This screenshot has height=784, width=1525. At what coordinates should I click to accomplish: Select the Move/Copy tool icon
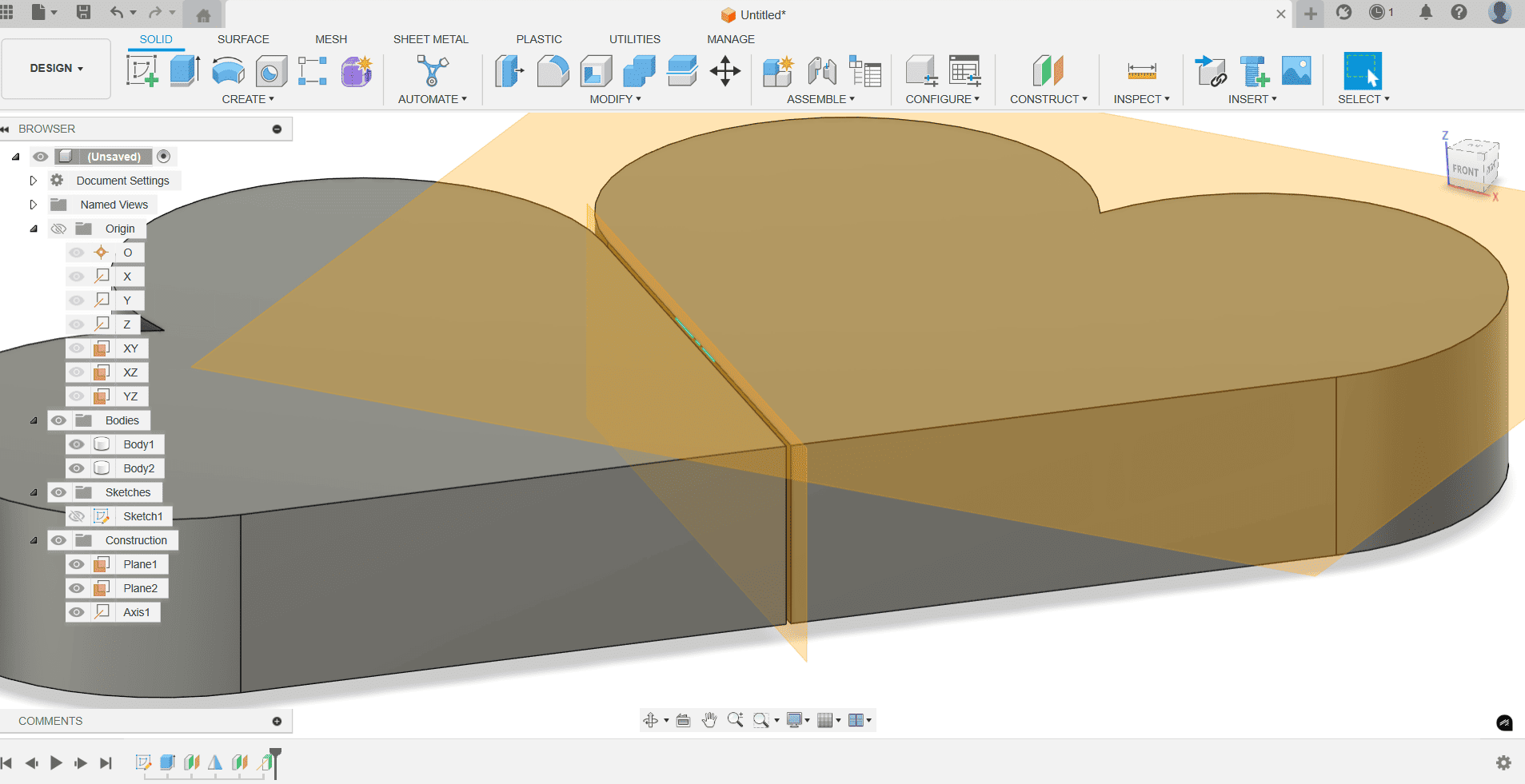coord(725,71)
